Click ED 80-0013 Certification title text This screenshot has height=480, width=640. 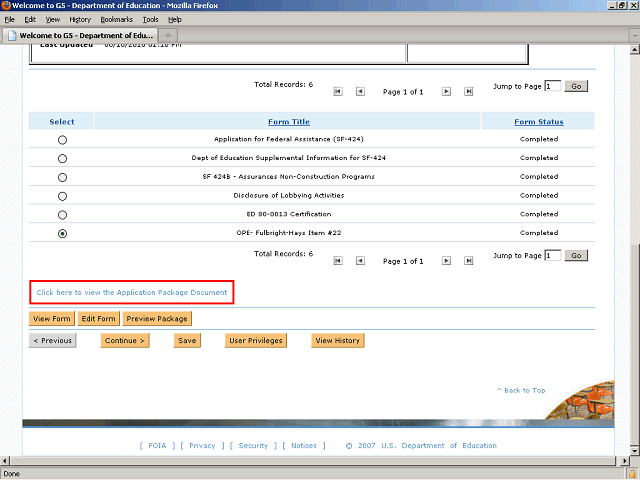click(x=289, y=214)
